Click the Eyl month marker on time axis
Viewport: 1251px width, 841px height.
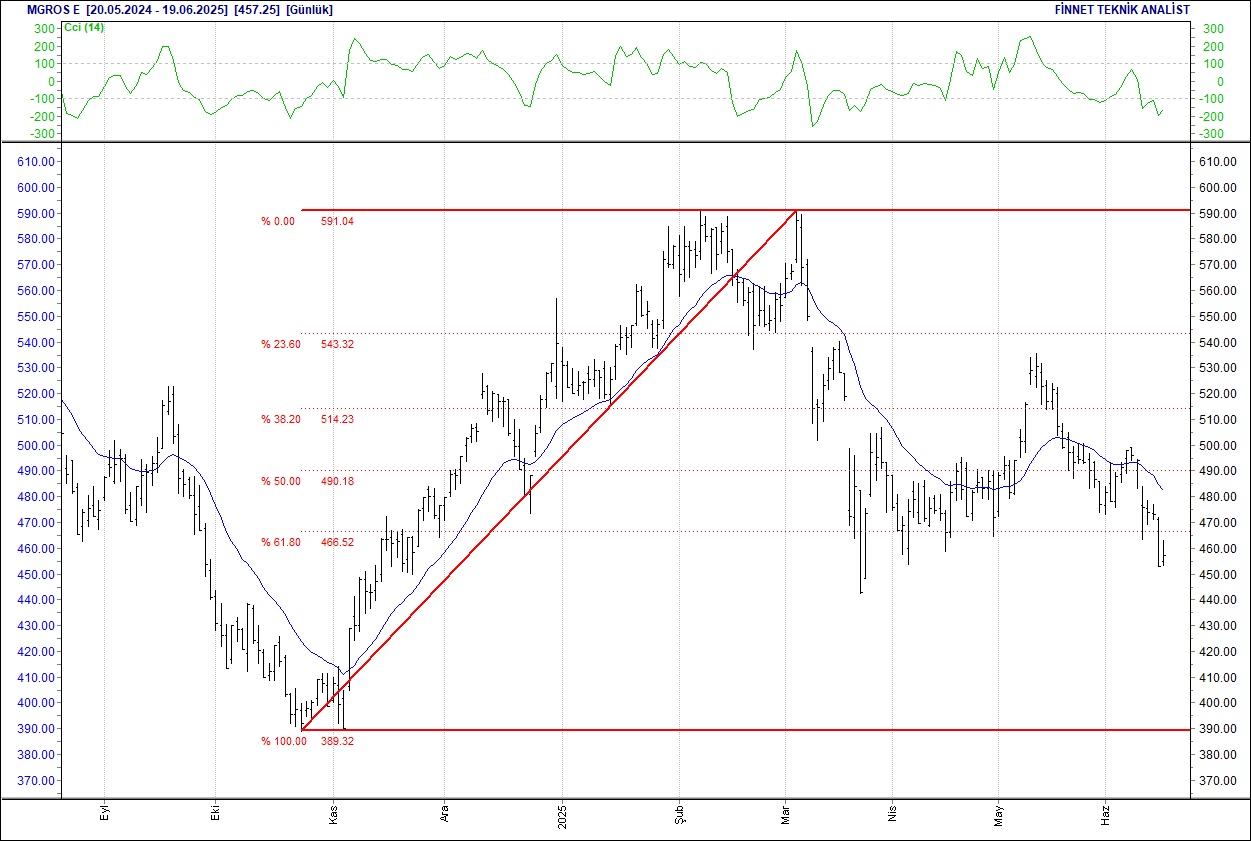104,815
